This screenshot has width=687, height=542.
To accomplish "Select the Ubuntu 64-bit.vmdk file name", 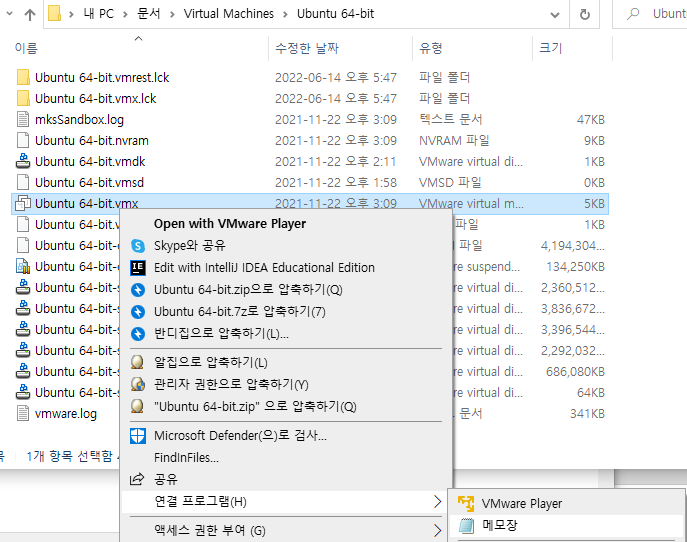I will pos(90,162).
